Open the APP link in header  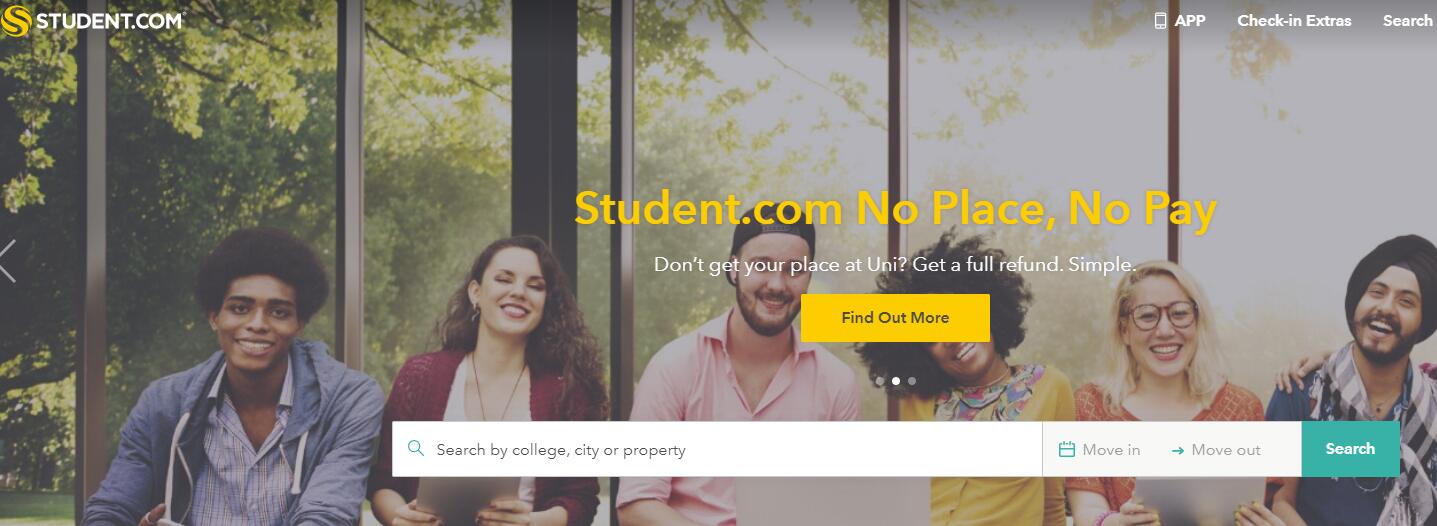tap(1190, 20)
